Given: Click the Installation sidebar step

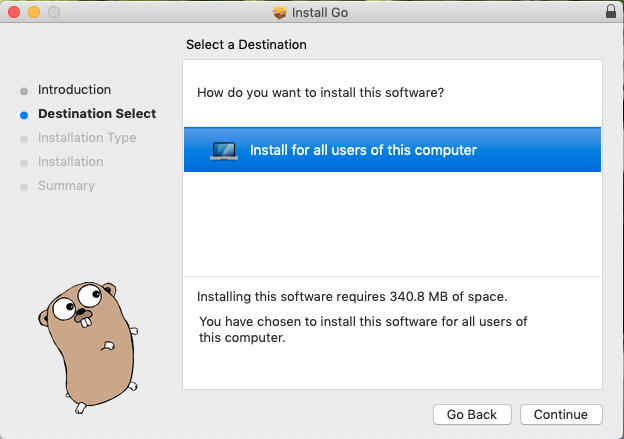Looking at the screenshot, I should pos(71,162).
